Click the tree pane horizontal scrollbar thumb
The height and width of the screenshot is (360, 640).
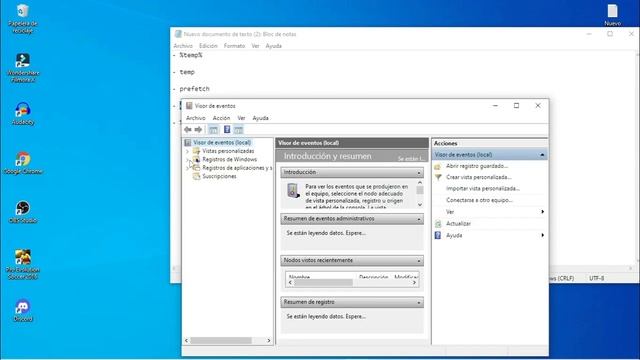221,340
